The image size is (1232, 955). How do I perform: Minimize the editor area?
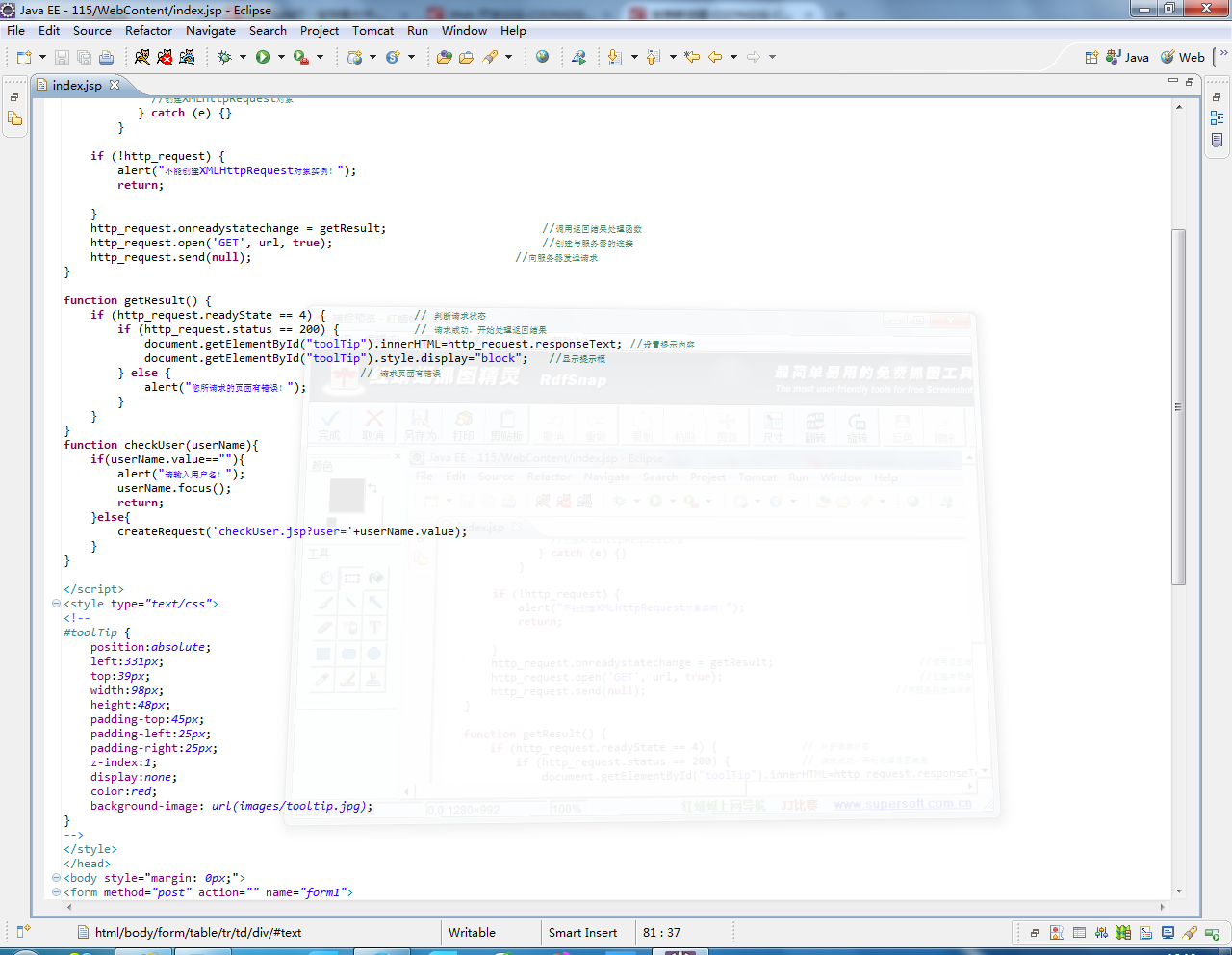[1173, 81]
